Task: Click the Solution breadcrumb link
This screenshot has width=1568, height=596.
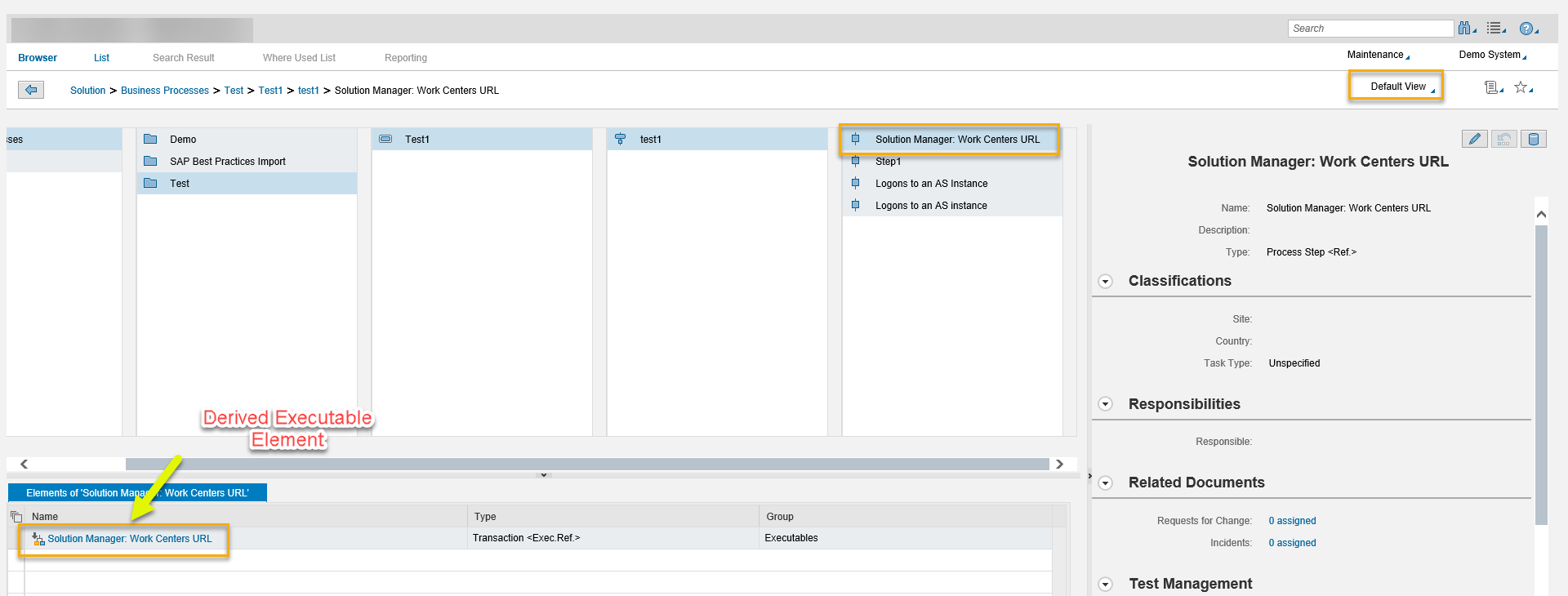Action: click(87, 91)
